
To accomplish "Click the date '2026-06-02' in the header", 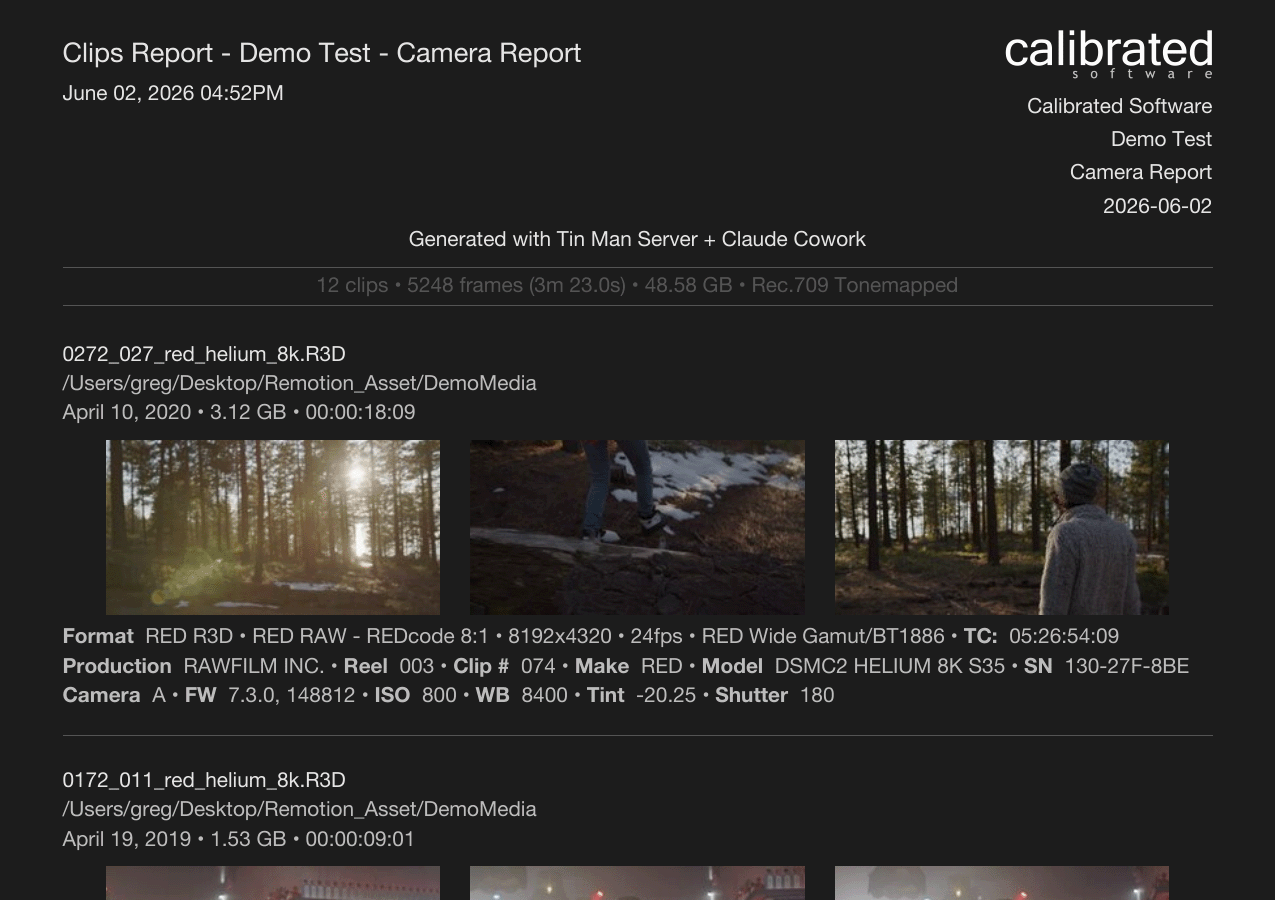I will [1157, 206].
